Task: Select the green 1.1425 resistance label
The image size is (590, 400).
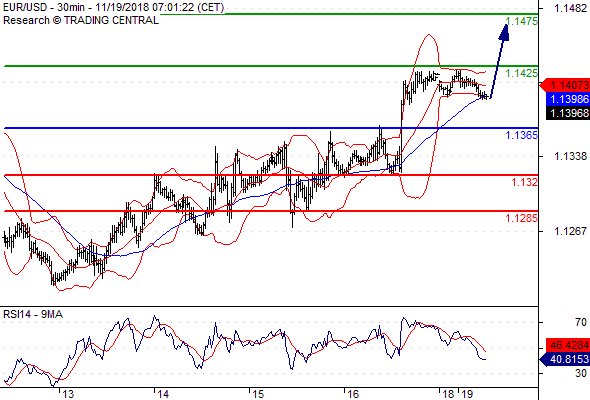Action: pyautogui.click(x=522, y=73)
